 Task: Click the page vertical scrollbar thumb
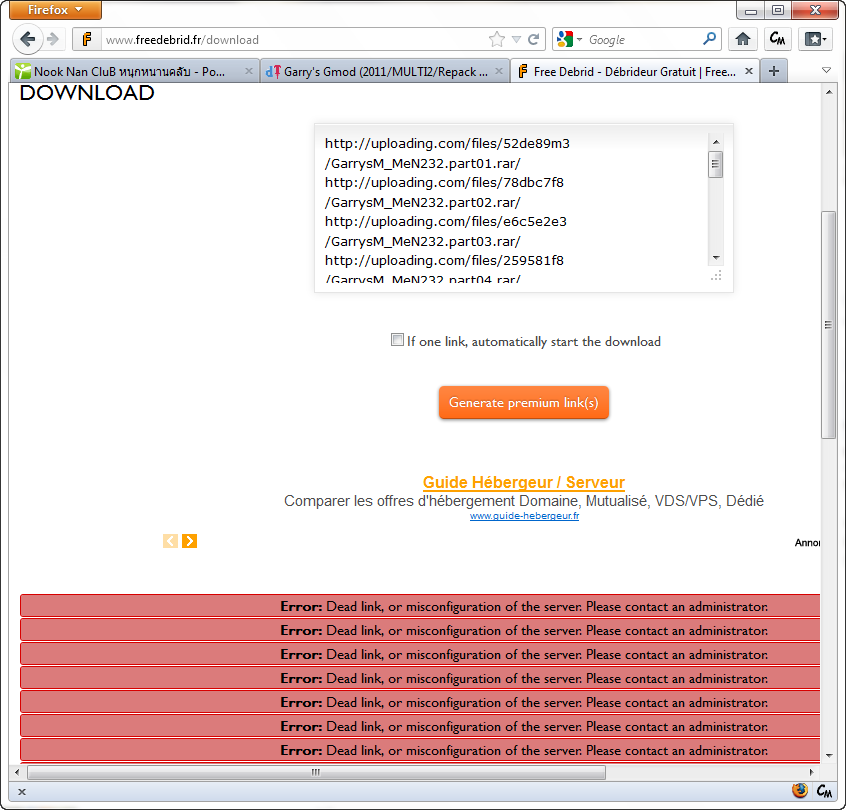[828, 325]
